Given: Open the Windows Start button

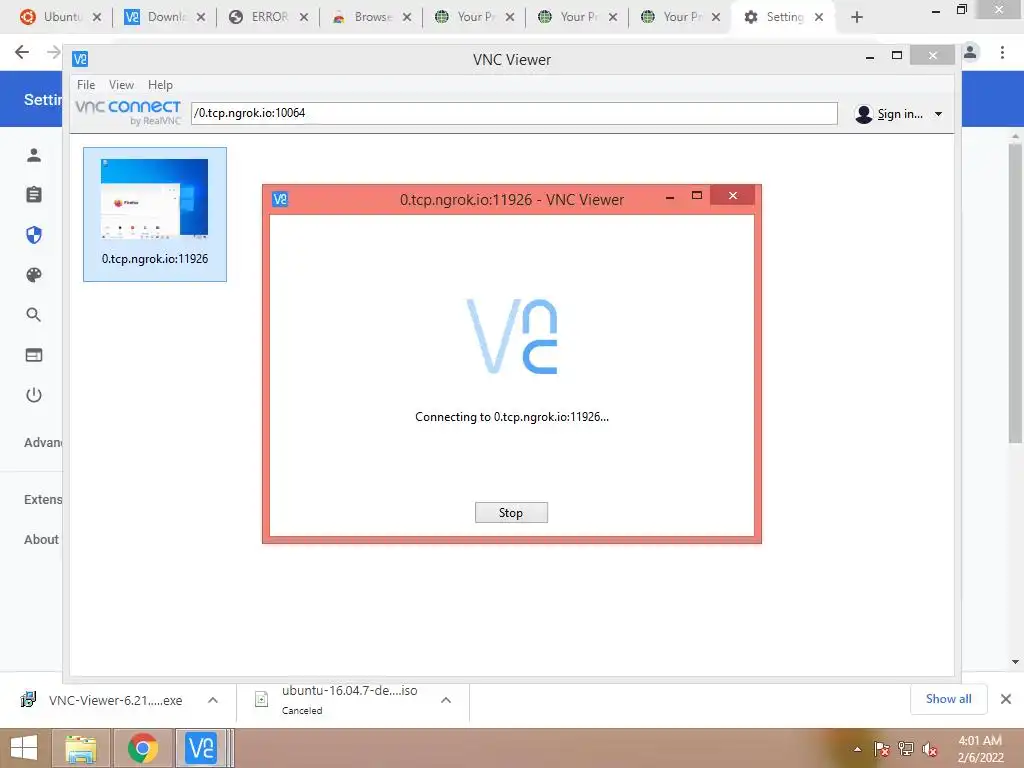Looking at the screenshot, I should pyautogui.click(x=24, y=748).
